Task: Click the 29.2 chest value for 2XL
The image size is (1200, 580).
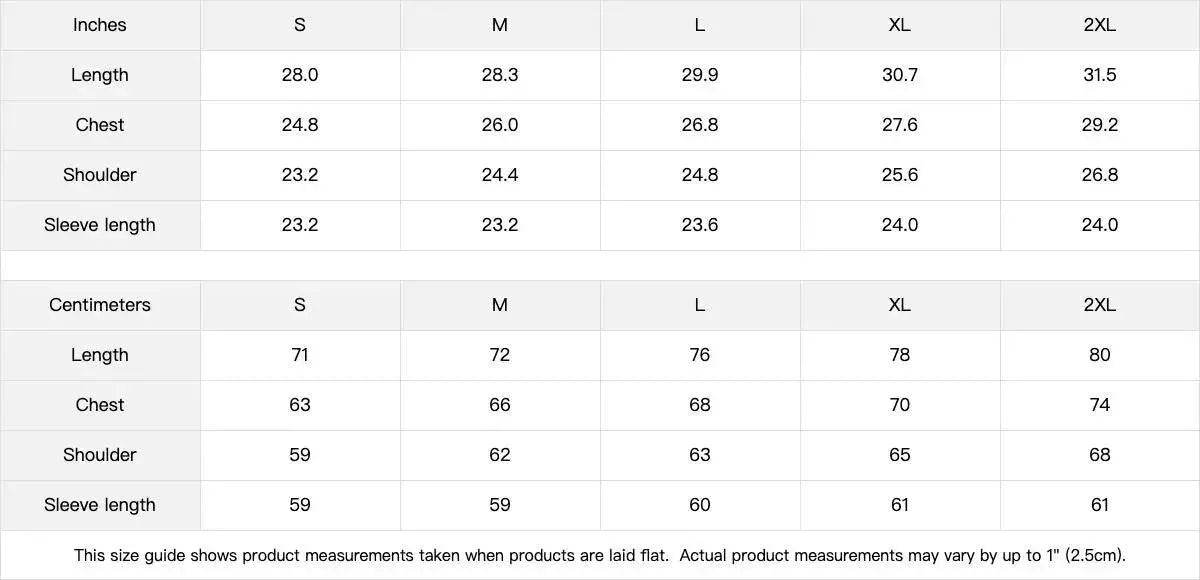Action: pyautogui.click(x=1099, y=125)
